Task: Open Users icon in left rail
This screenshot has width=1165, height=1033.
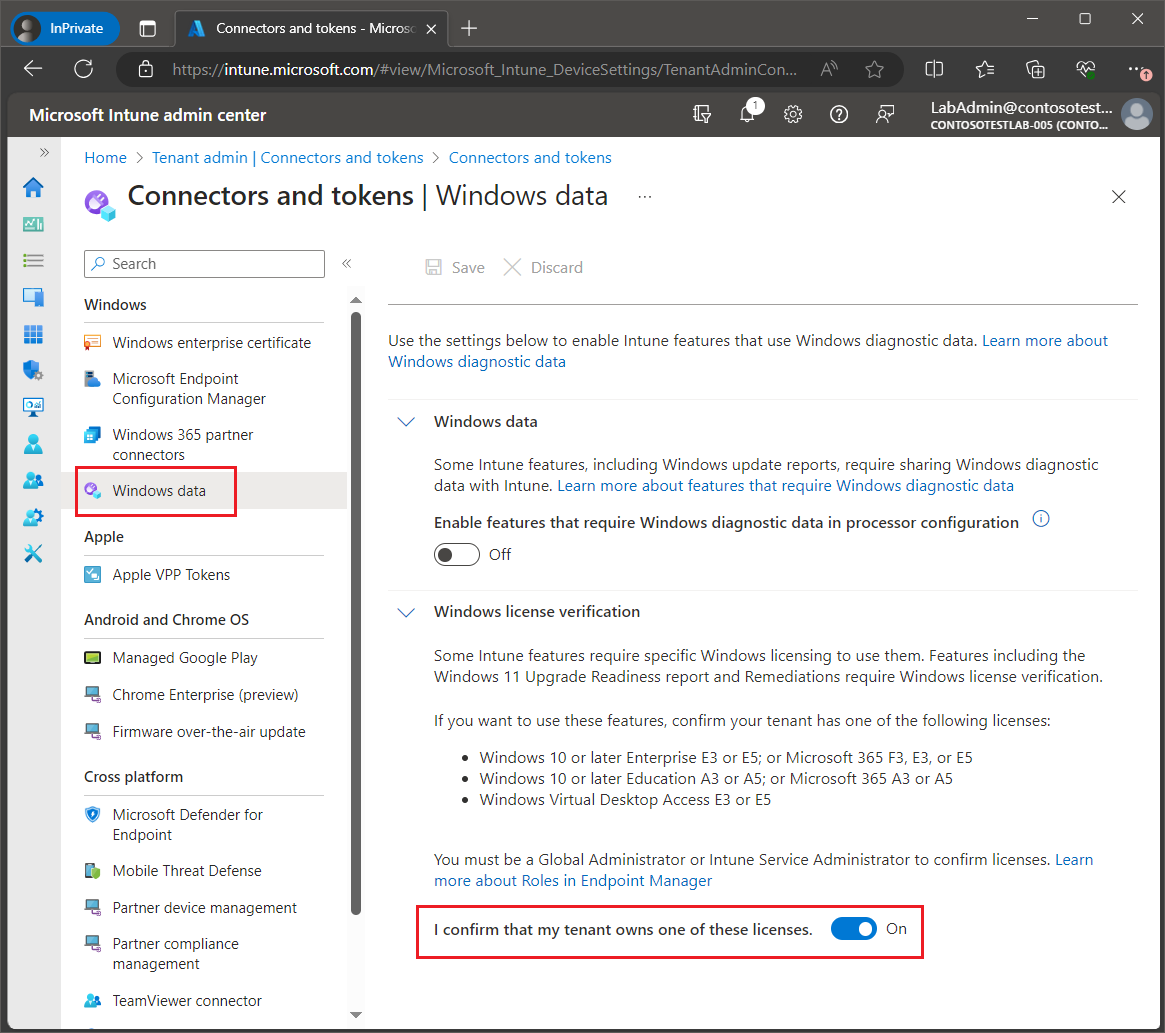Action: point(33,444)
